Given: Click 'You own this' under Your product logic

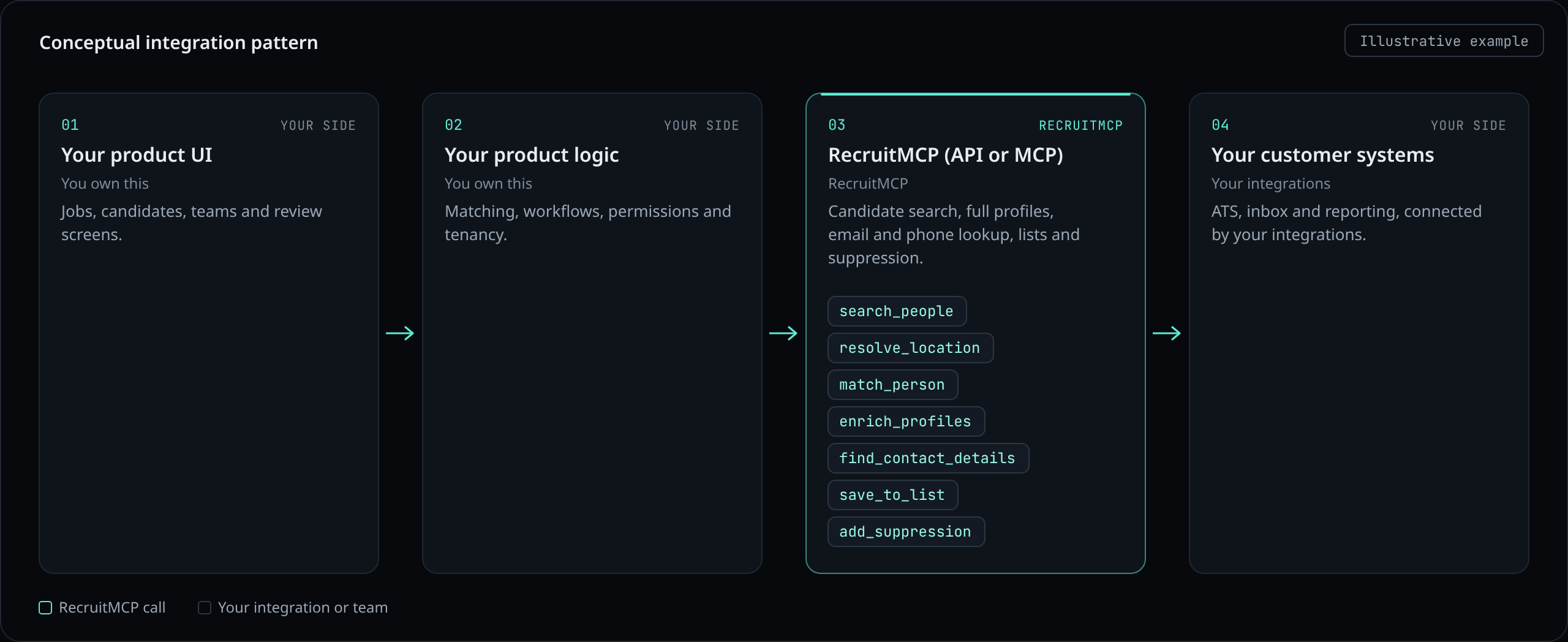Looking at the screenshot, I should coord(488,184).
